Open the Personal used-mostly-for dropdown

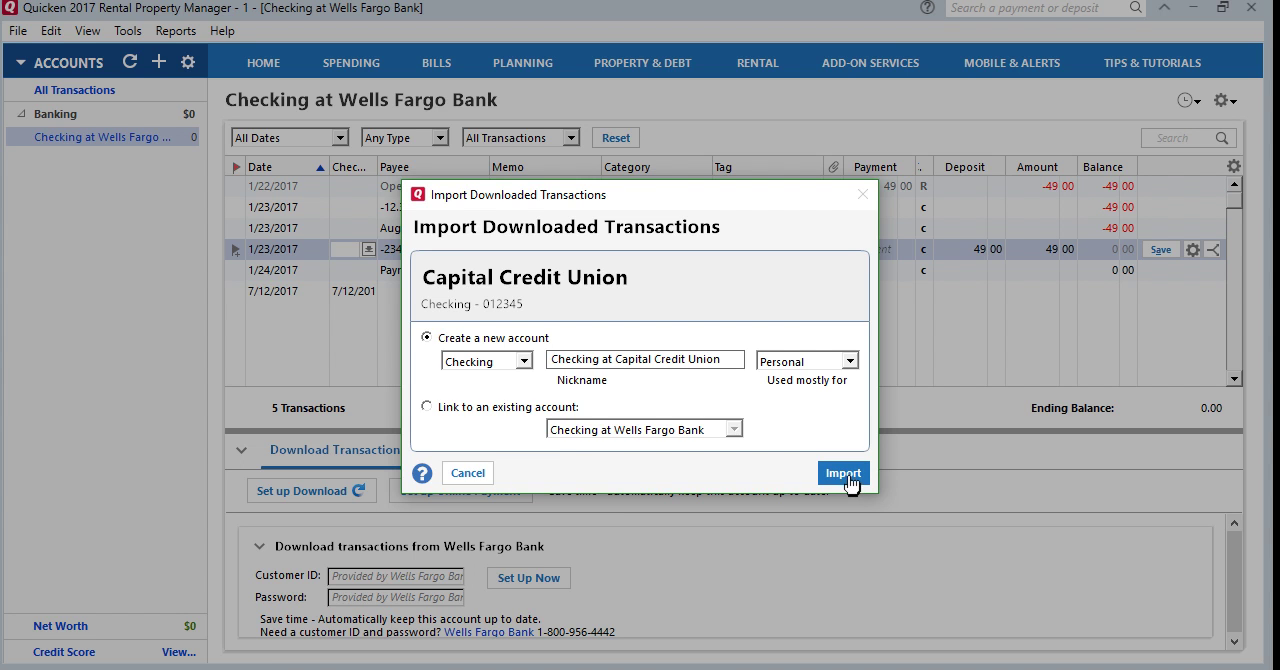click(850, 361)
